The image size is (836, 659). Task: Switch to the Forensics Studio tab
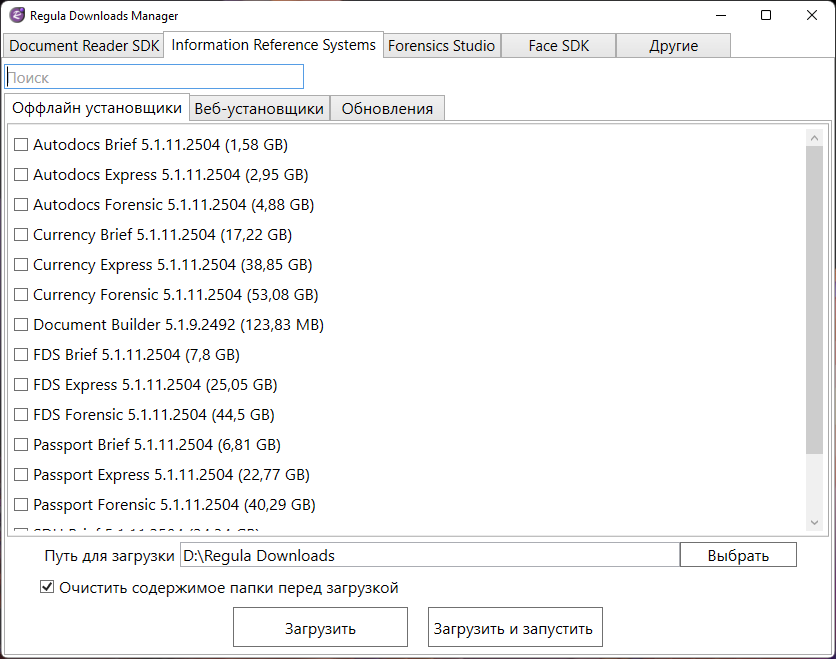(x=441, y=46)
